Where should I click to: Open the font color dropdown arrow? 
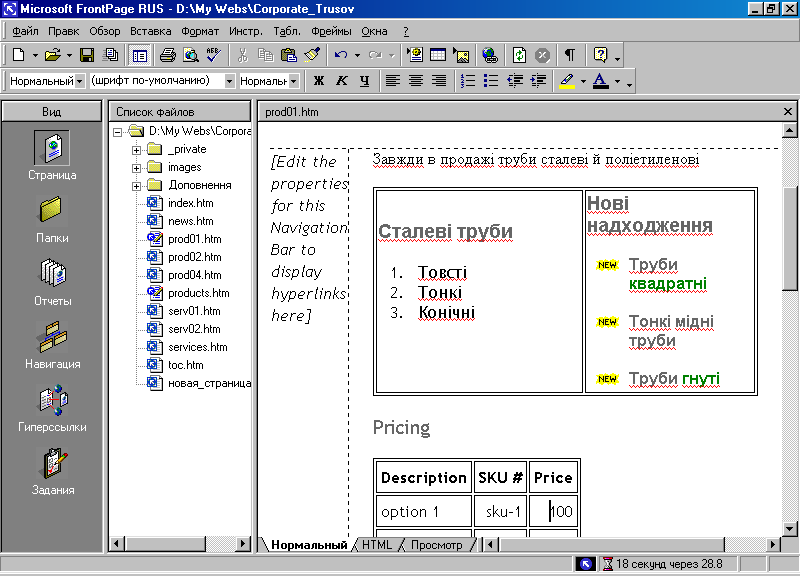(x=617, y=81)
